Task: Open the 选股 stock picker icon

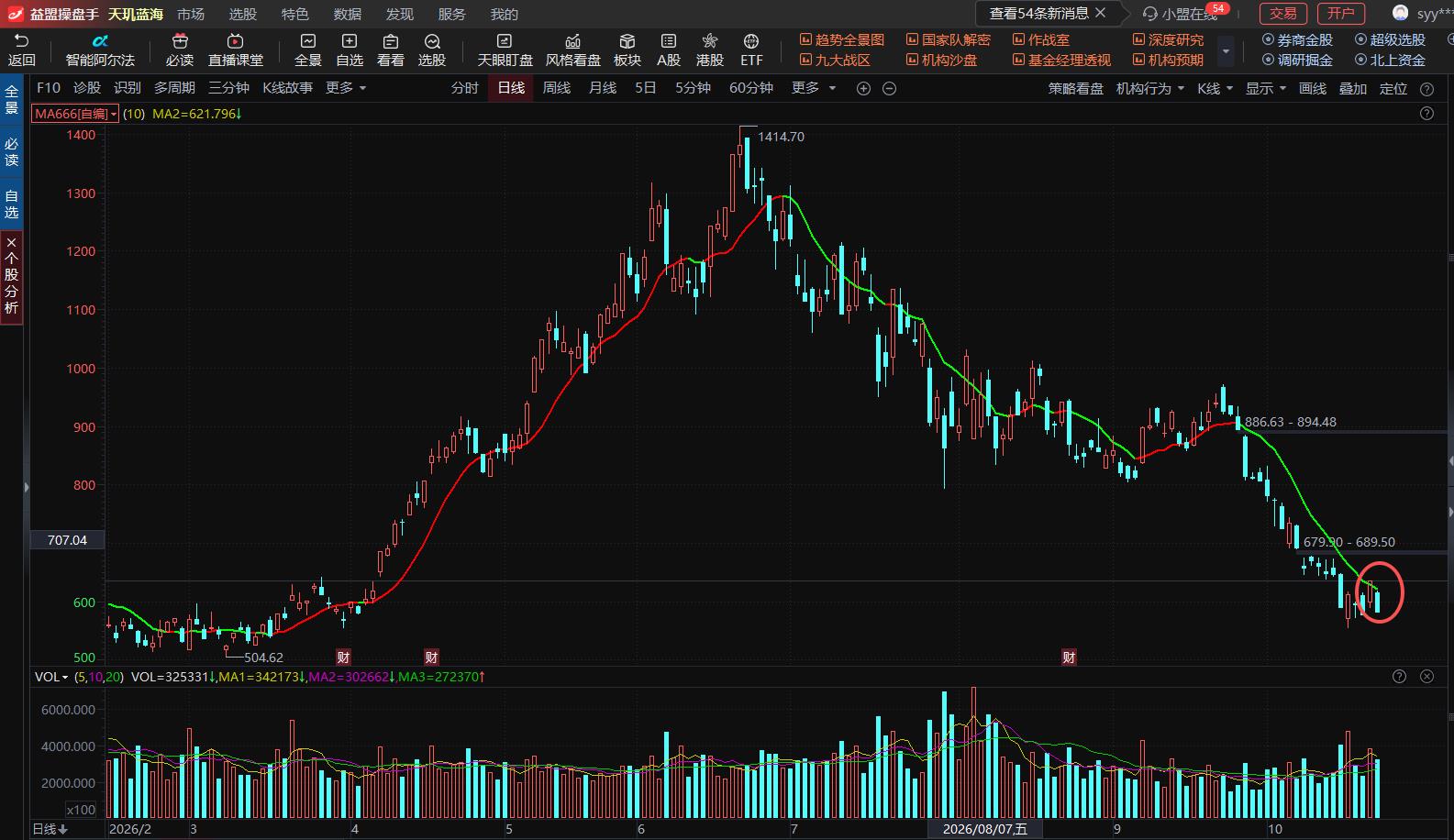Action: click(x=432, y=41)
